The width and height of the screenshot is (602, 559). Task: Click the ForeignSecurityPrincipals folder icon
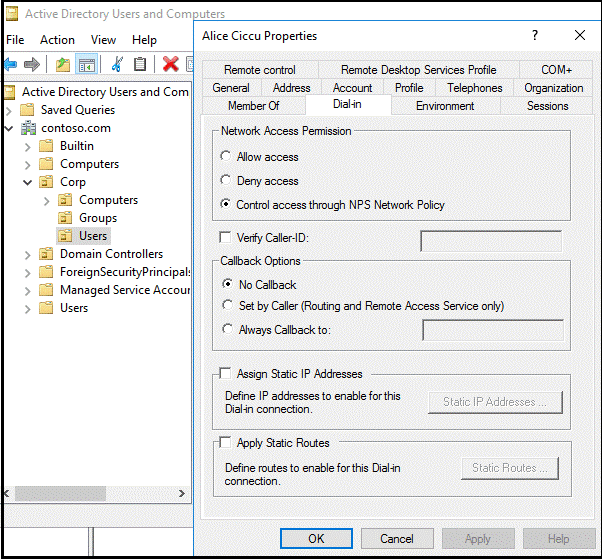coord(46,272)
